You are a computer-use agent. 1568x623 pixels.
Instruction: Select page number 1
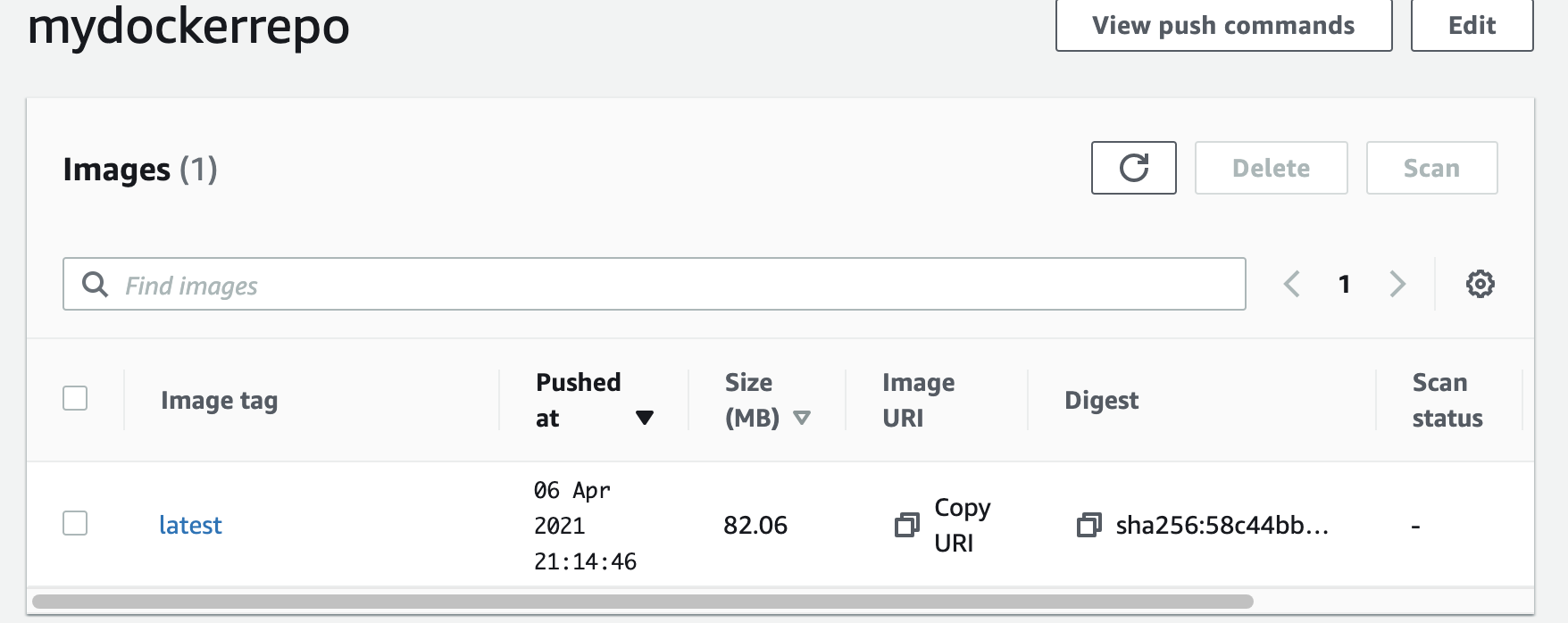coord(1344,284)
